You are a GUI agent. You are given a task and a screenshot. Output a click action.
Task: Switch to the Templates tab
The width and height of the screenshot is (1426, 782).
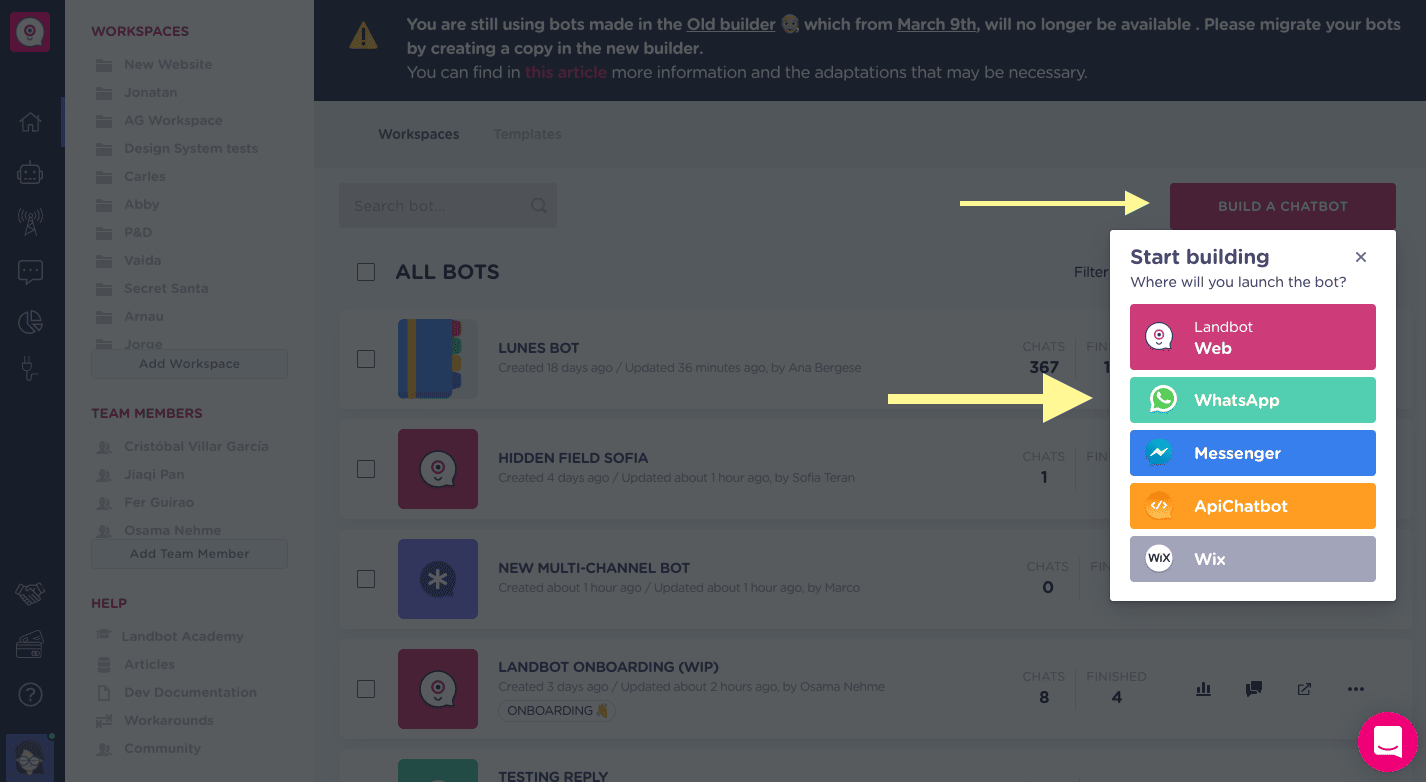pos(527,133)
